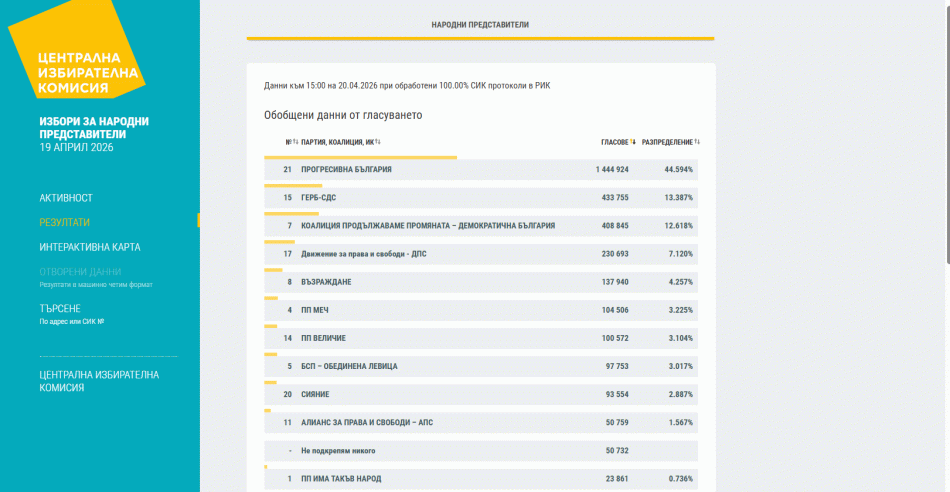Sort by votes using the ГЛАСОВЕ arrow icon
Screen dimensions: 950x492
(634, 142)
